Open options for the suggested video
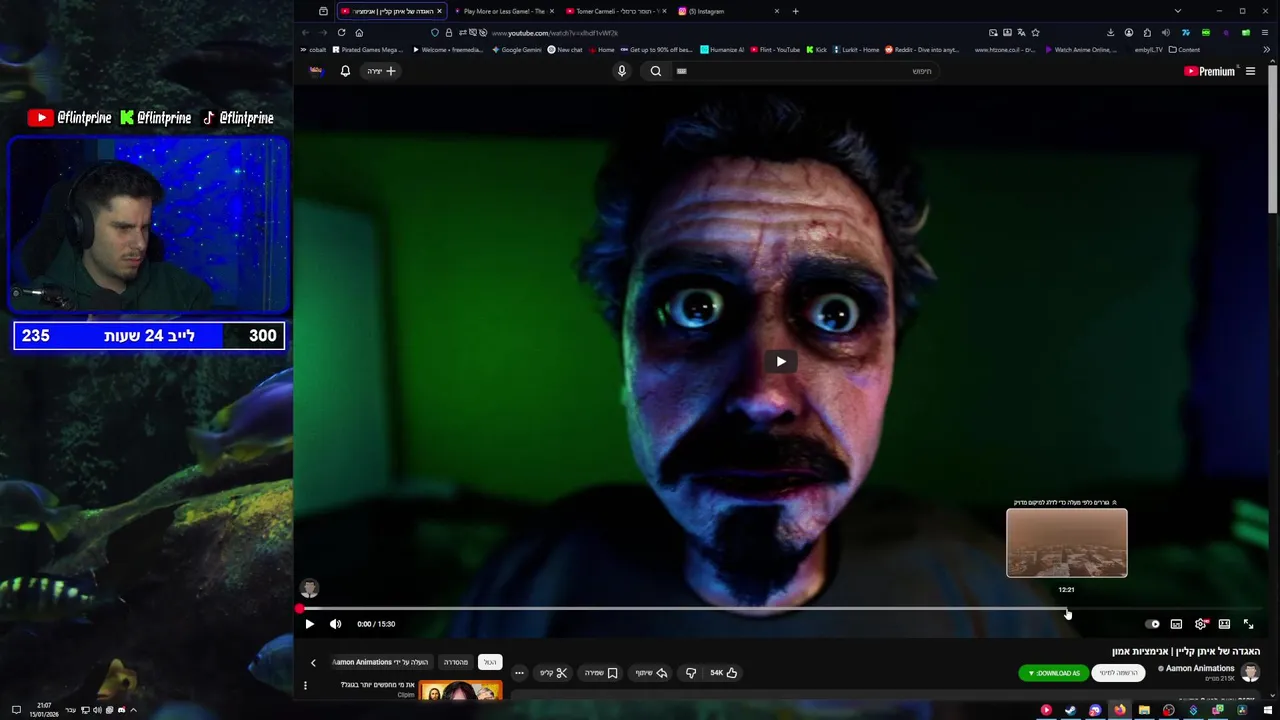1280x720 pixels. [x=305, y=686]
